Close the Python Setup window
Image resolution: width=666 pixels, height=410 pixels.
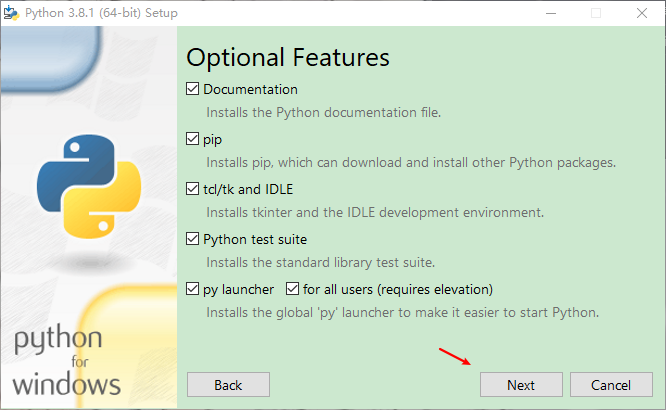[x=642, y=13]
